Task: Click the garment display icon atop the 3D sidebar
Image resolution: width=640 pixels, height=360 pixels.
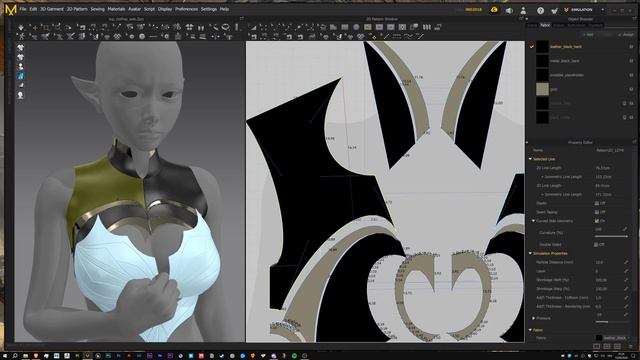Action: point(20,48)
